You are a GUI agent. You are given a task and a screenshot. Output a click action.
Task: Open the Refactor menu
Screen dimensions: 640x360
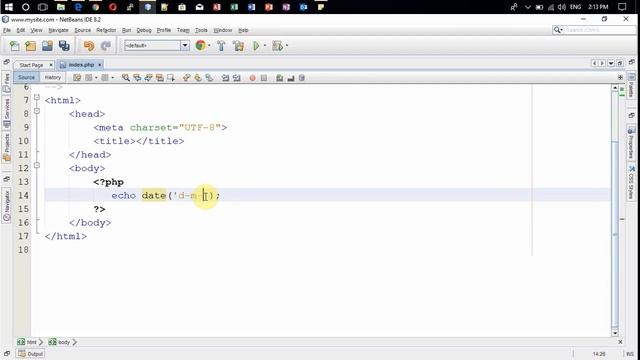[106, 30]
